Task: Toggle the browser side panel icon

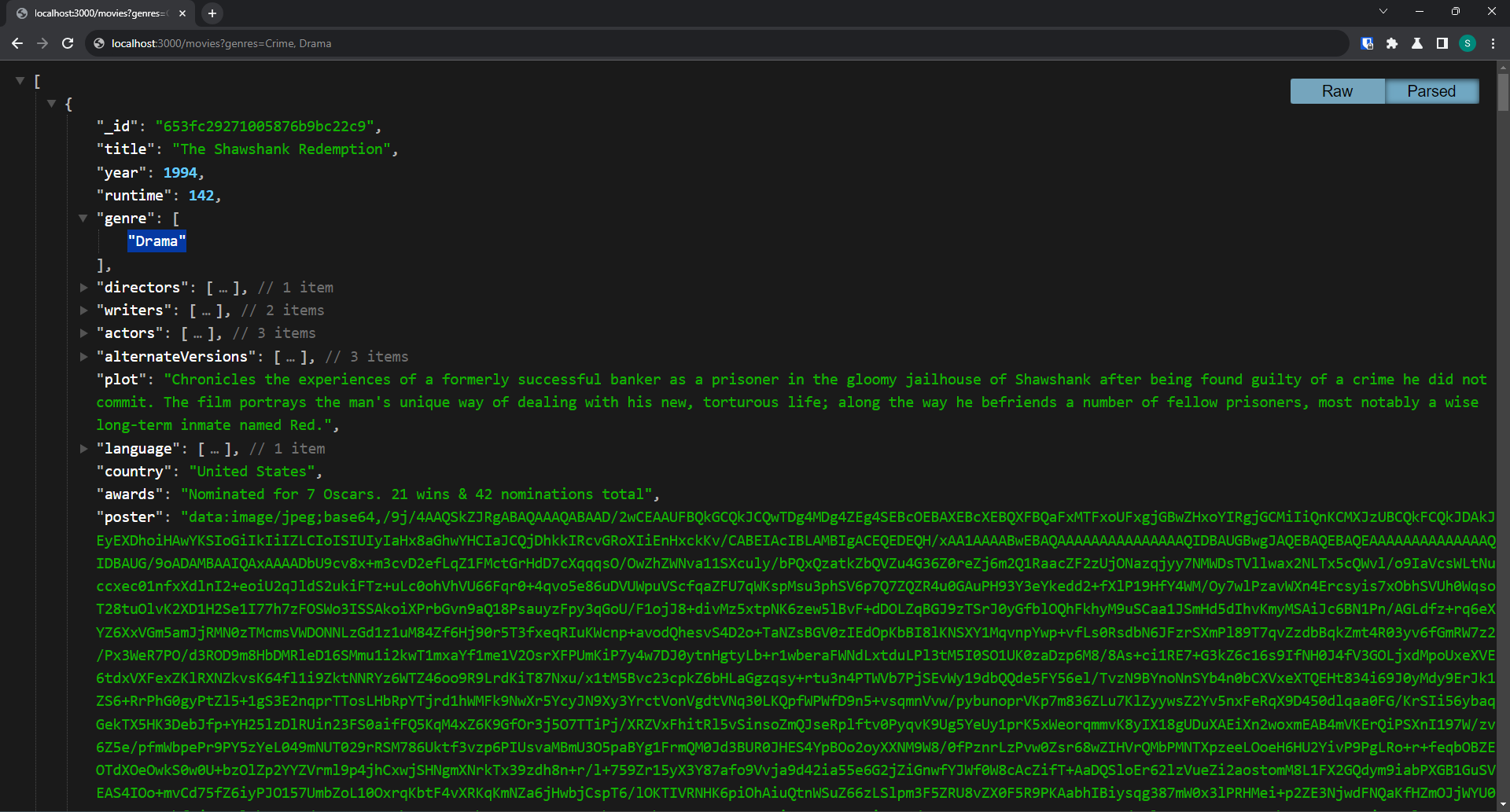Action: pos(1442,43)
